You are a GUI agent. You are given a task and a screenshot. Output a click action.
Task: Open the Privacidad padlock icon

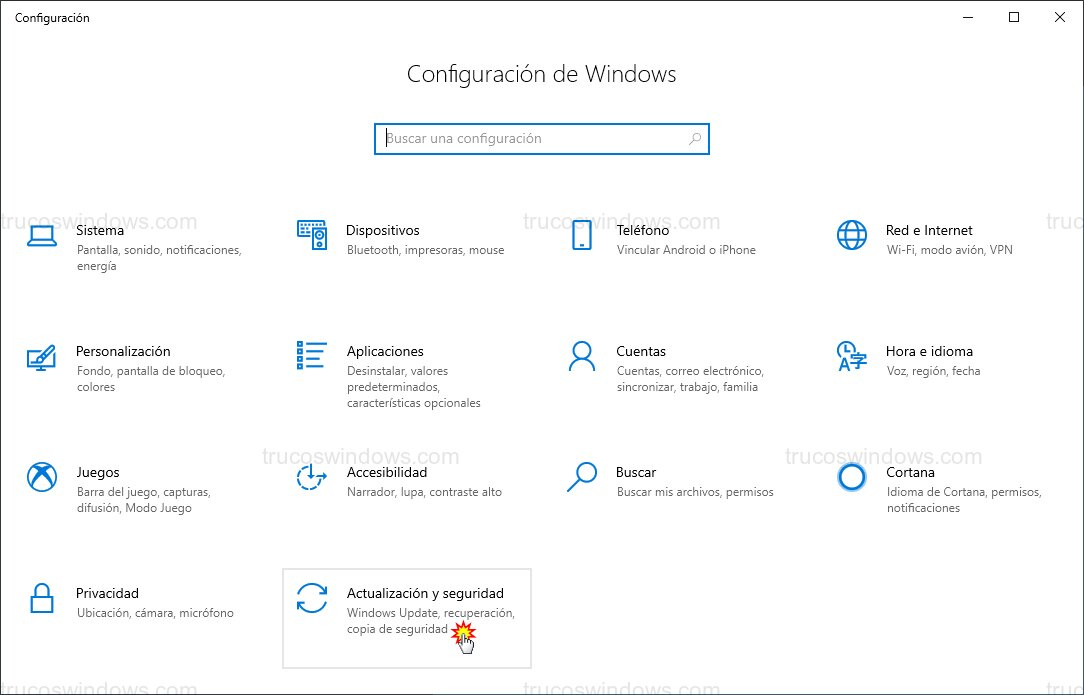tap(42, 599)
